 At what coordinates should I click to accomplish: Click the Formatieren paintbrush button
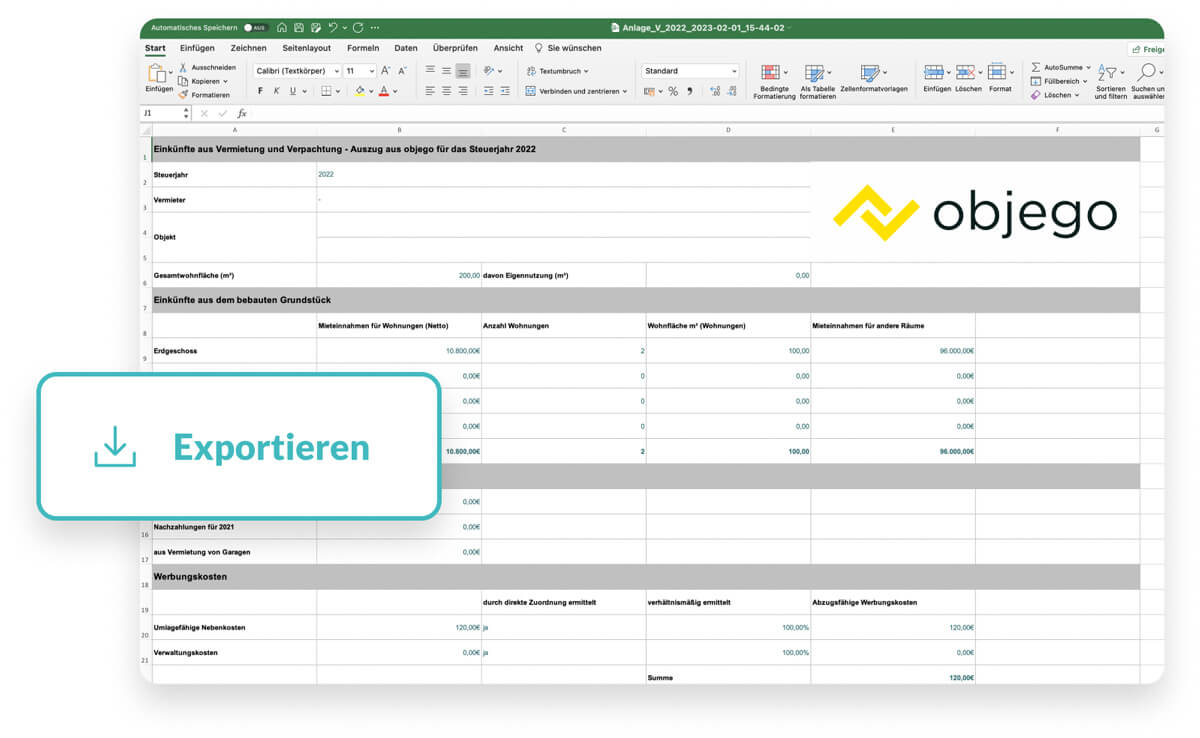click(204, 95)
